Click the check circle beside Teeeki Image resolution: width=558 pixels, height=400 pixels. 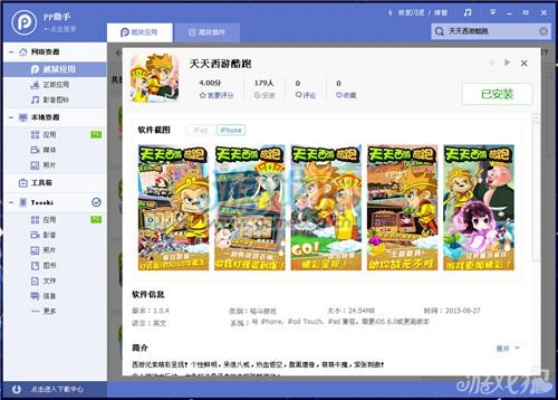point(96,202)
